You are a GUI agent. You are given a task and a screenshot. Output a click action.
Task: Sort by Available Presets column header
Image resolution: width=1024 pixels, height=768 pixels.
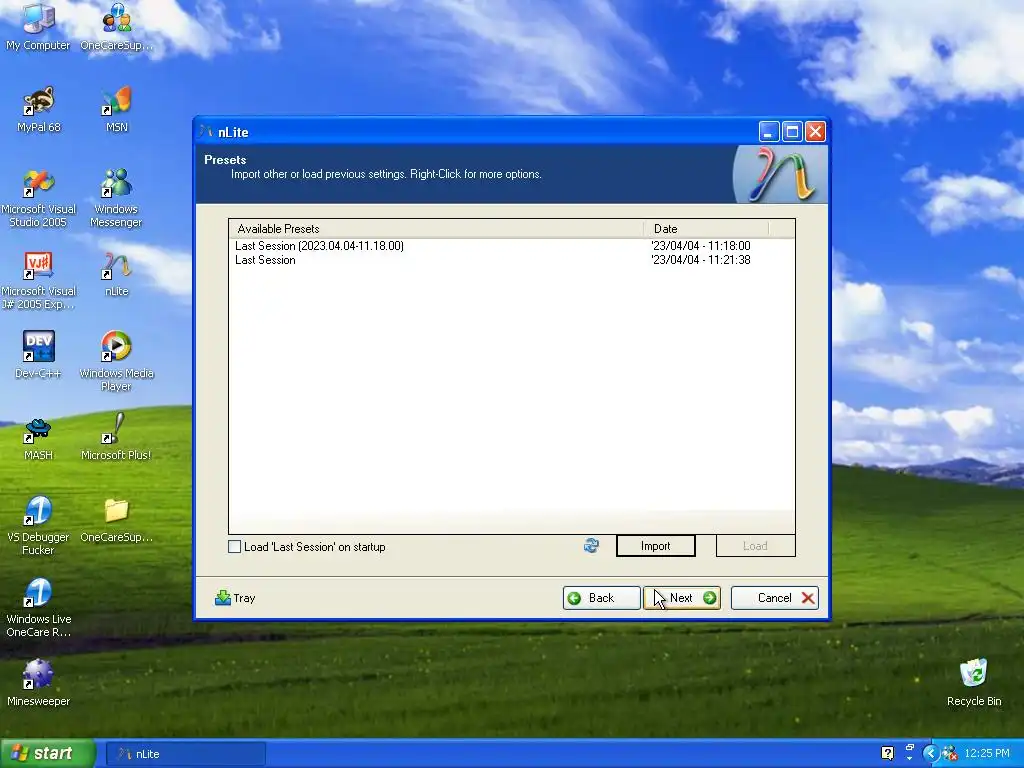(x=436, y=229)
